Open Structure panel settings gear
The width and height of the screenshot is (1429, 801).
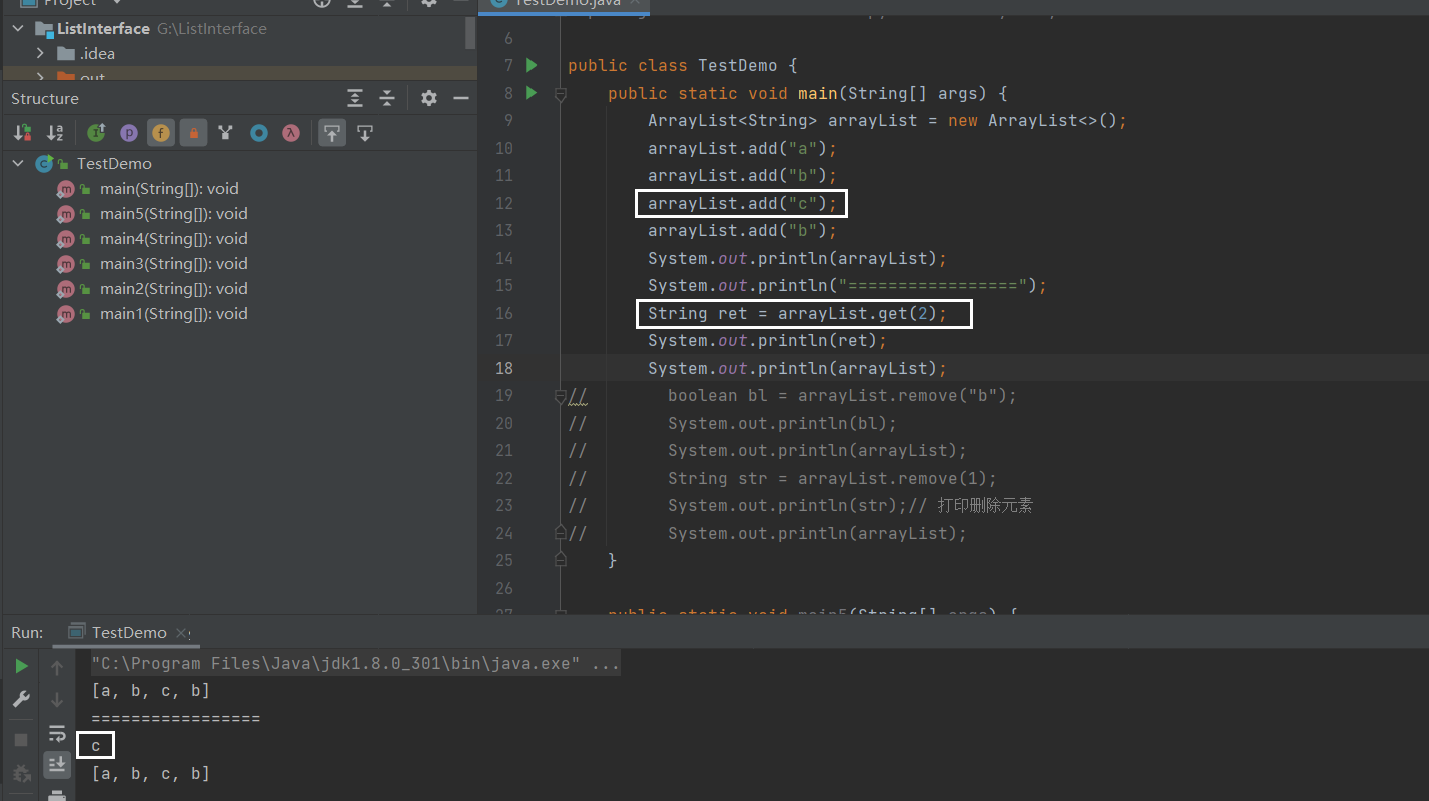[429, 98]
